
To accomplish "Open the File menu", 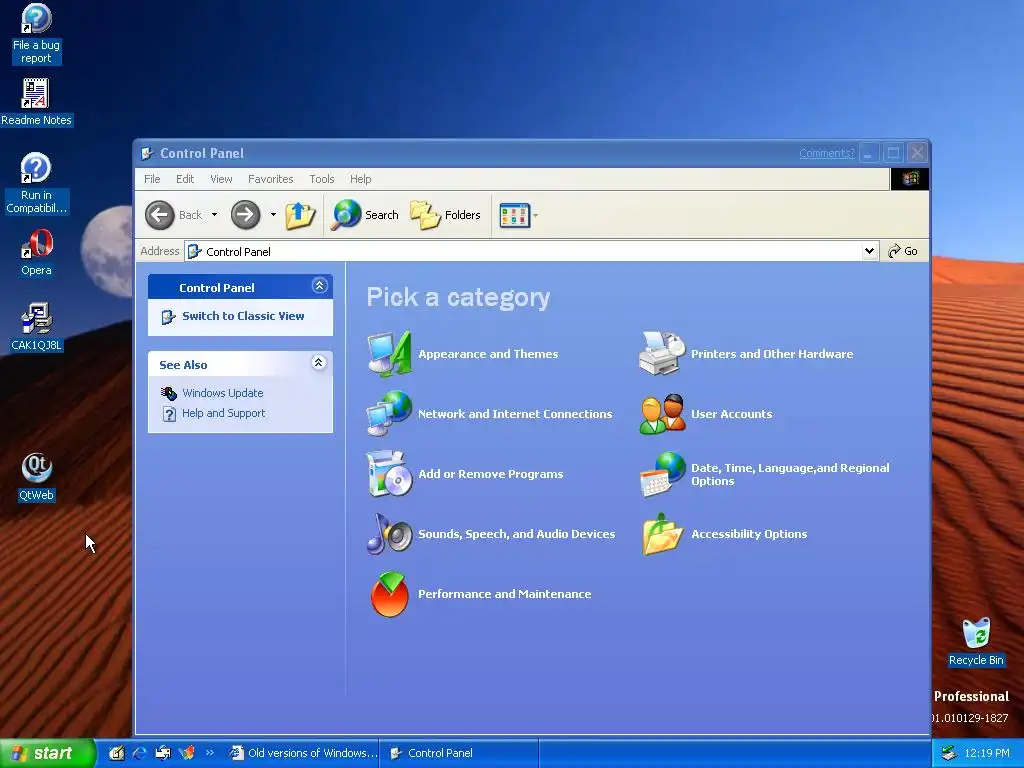I will pos(152,179).
